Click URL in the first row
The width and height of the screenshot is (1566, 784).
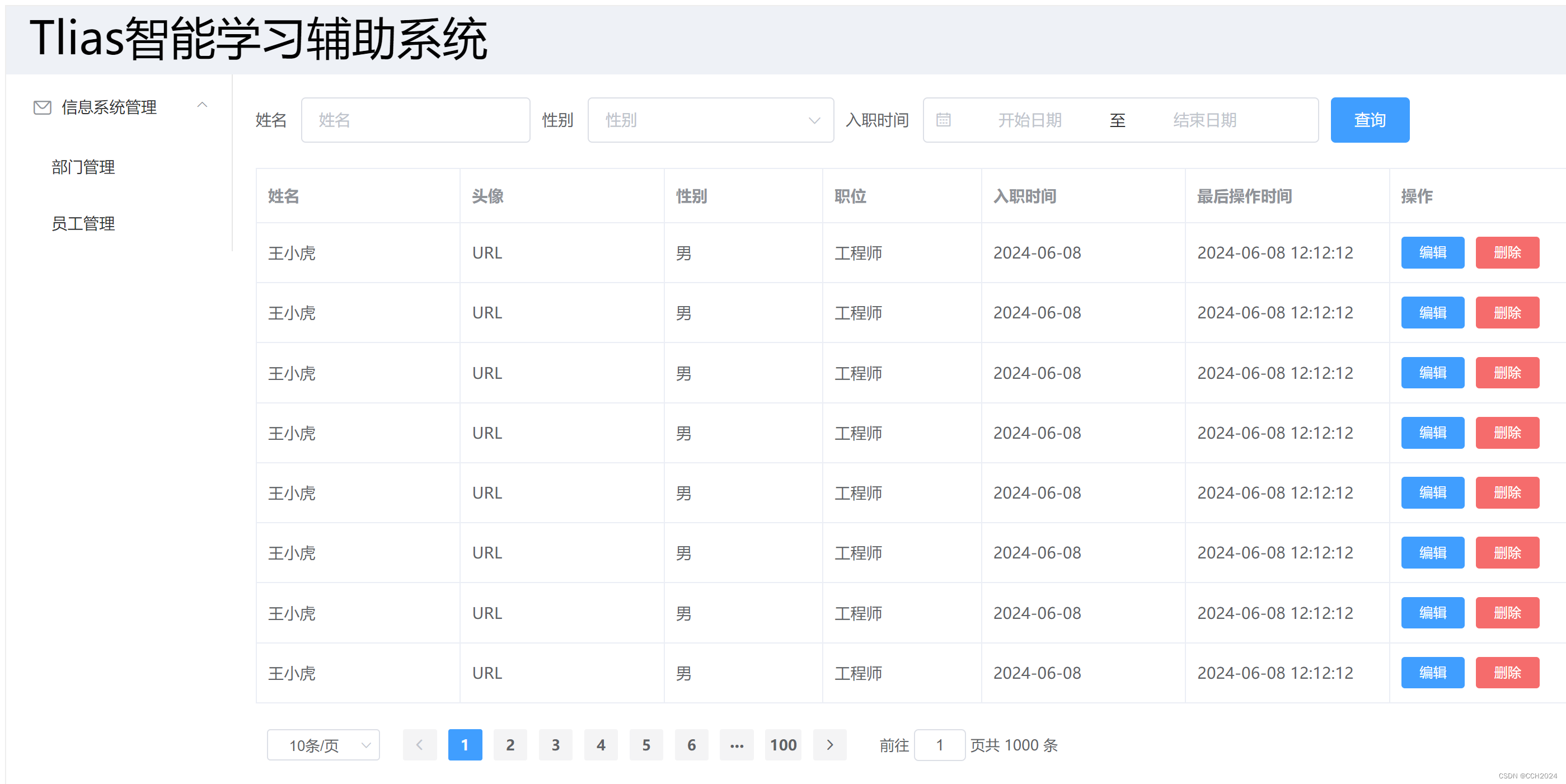[x=487, y=253]
